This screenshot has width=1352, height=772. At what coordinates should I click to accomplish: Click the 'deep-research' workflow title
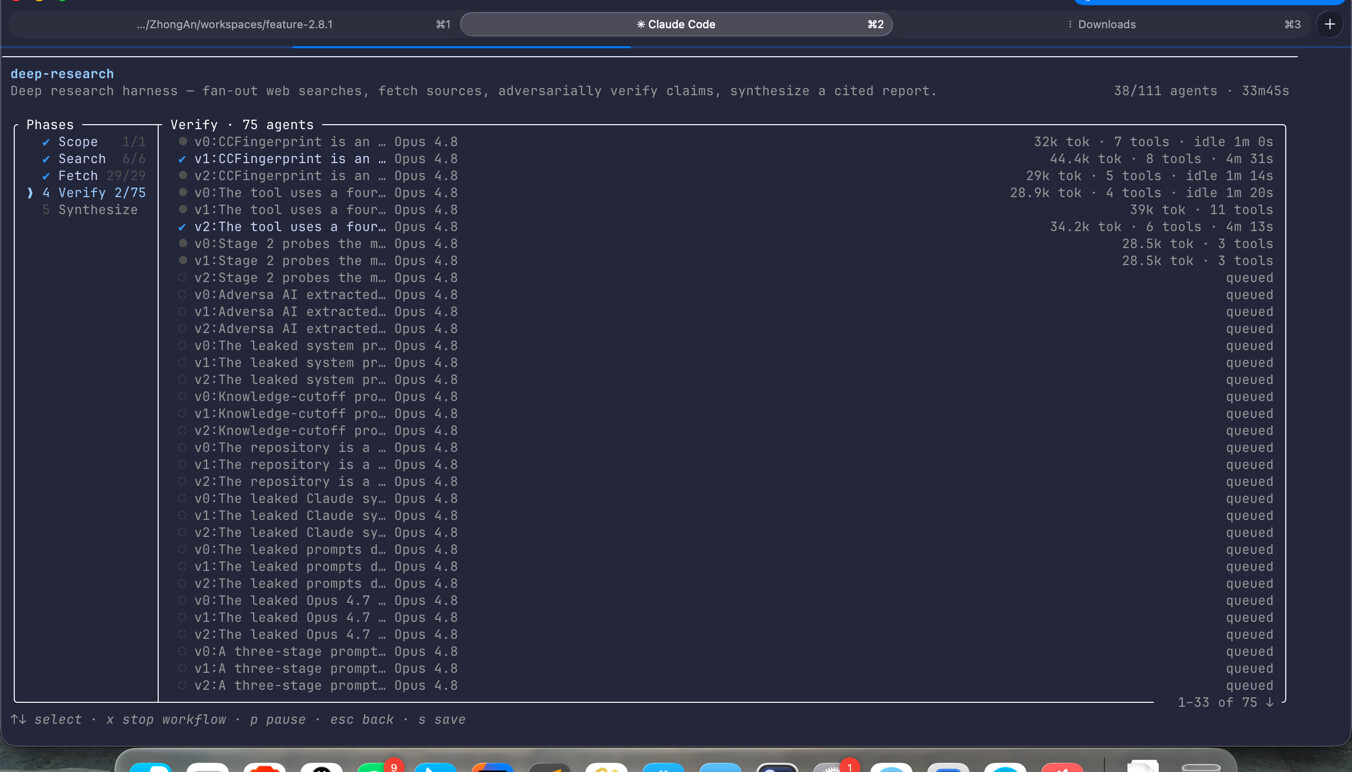[x=62, y=74]
